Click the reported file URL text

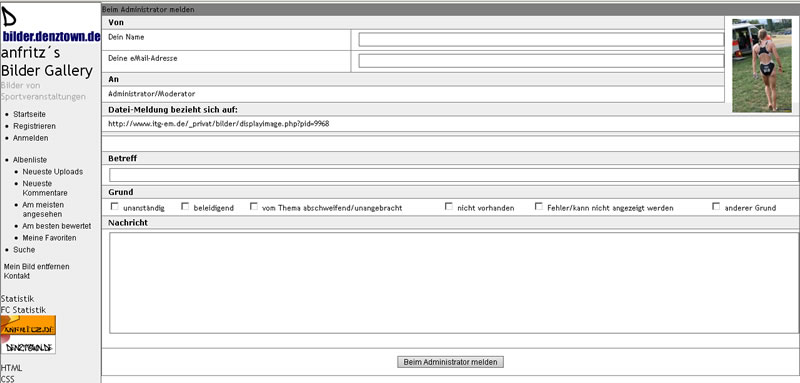click(x=218, y=124)
